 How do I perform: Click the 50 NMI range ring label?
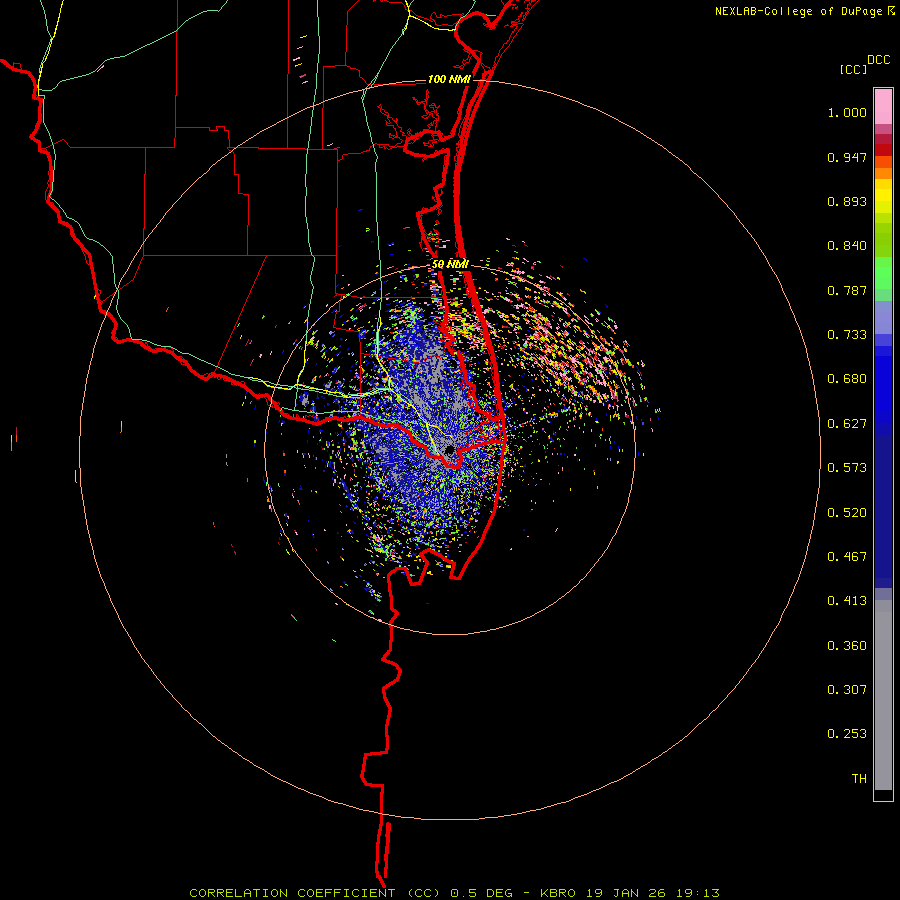451,264
